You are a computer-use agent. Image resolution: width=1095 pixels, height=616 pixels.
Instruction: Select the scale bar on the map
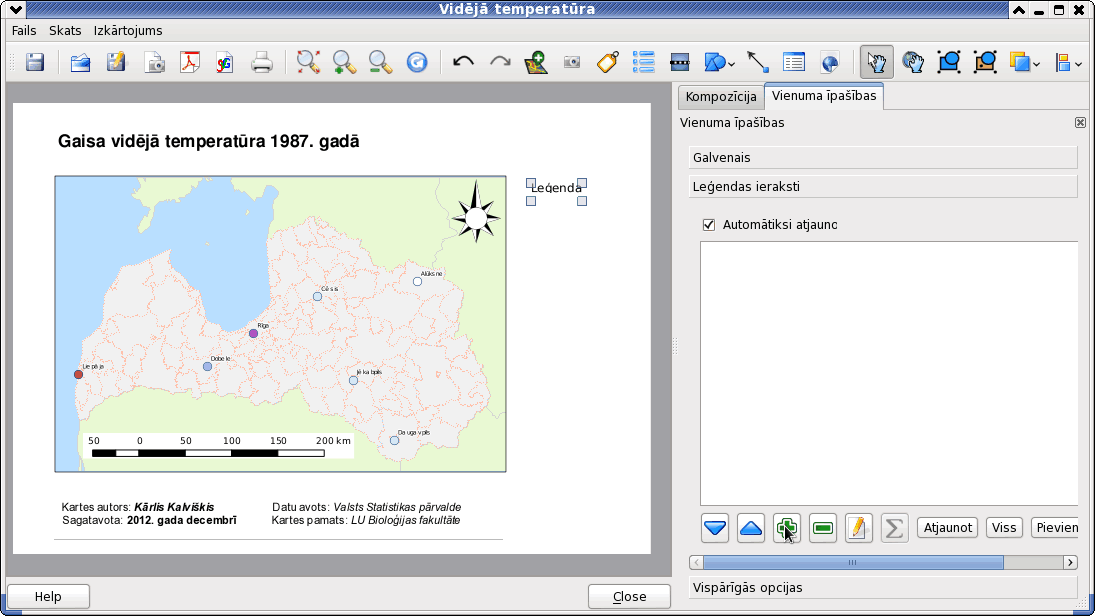[219, 446]
